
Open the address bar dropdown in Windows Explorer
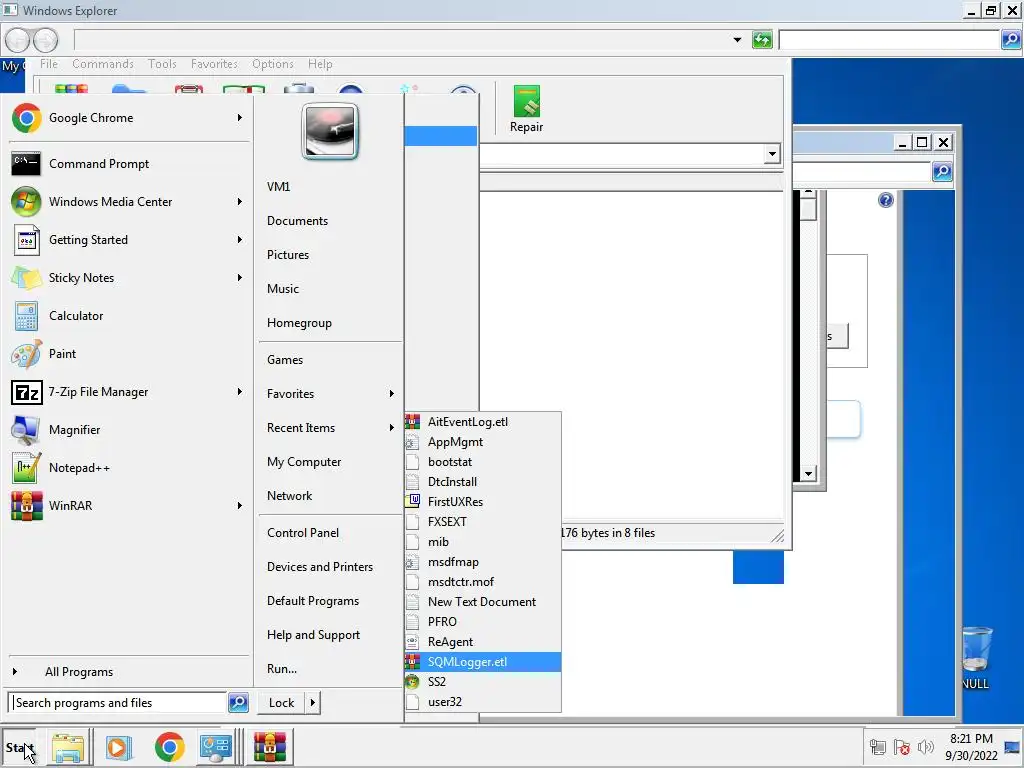point(737,40)
